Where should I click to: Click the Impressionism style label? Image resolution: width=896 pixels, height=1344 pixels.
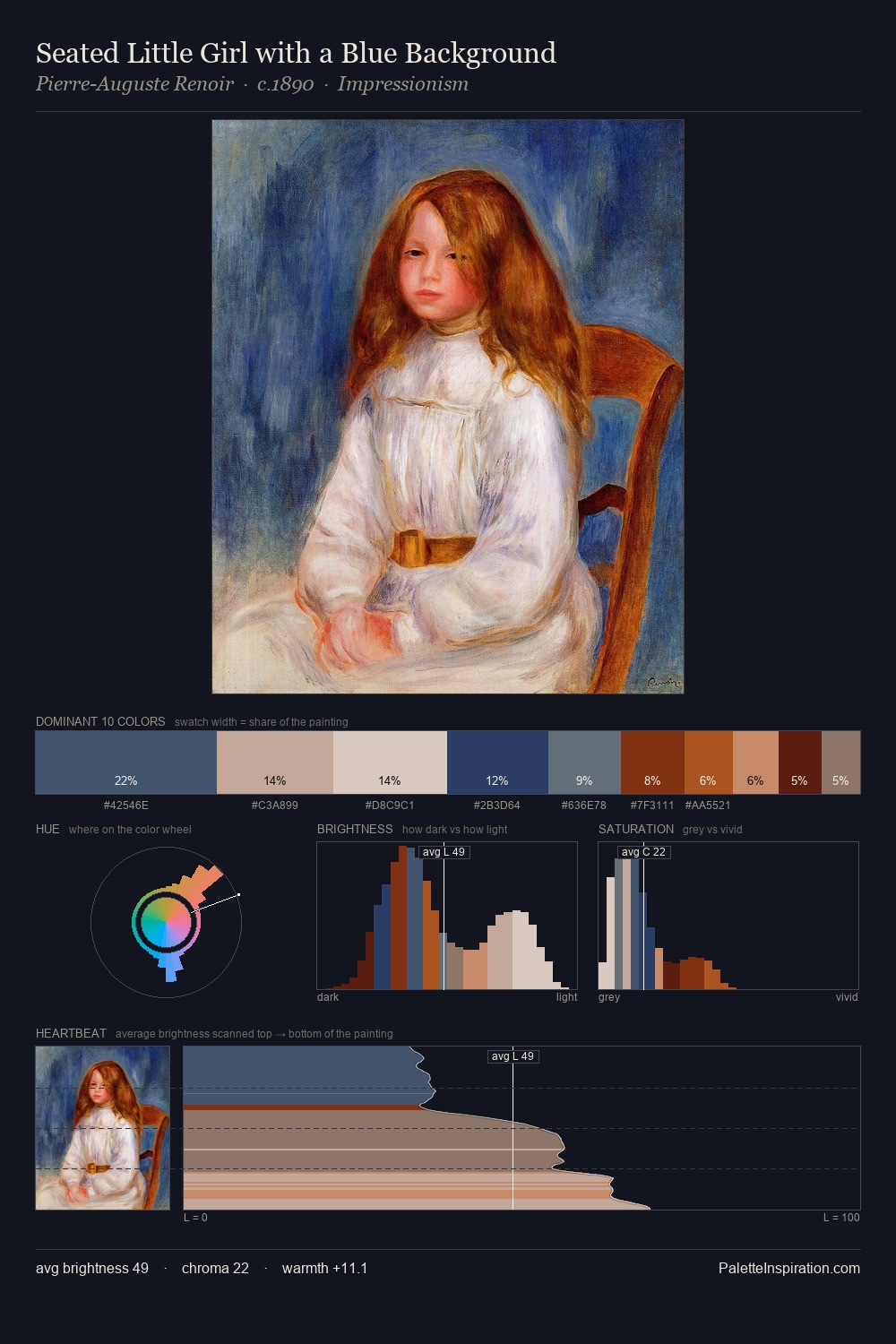coord(403,84)
